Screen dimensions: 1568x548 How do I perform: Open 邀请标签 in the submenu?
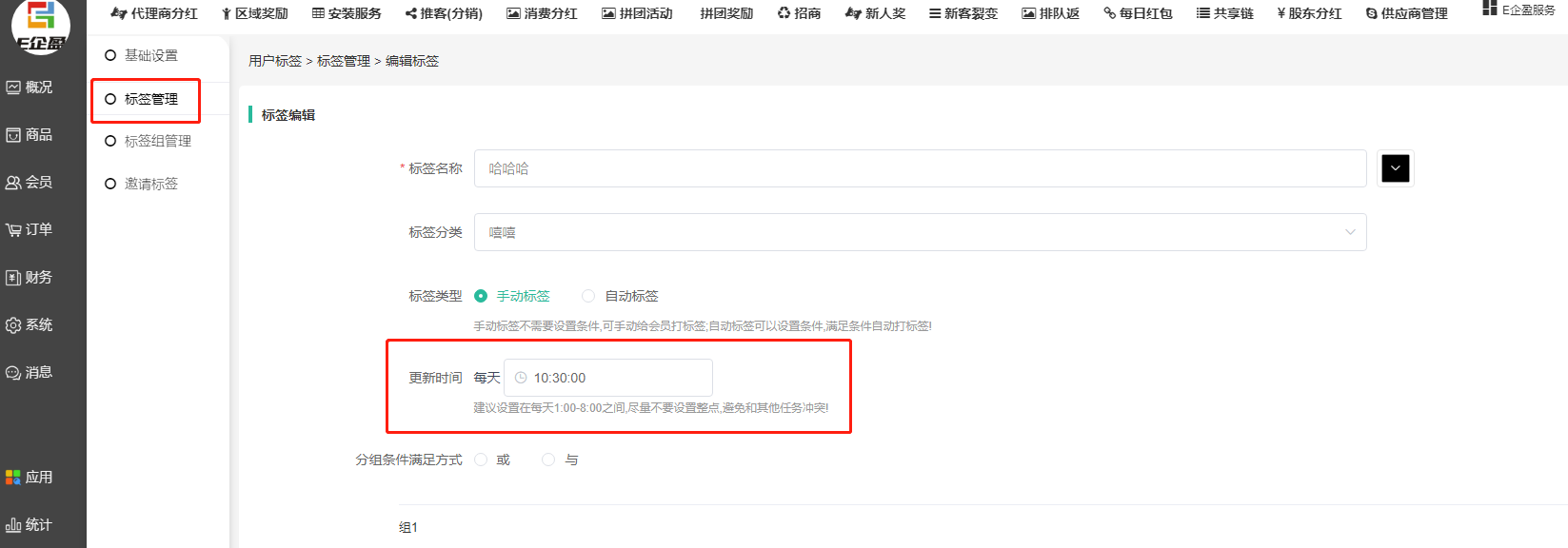pyautogui.click(x=150, y=184)
